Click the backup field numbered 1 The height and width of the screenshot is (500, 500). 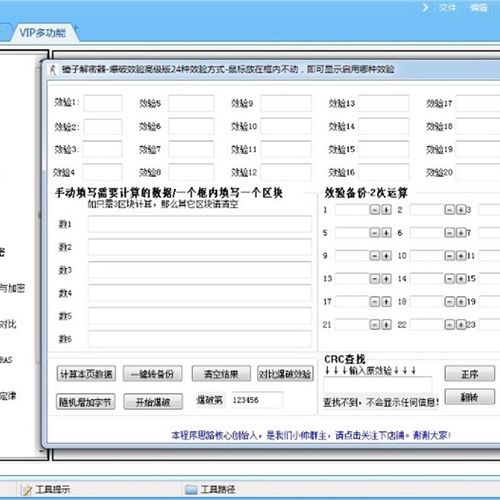(352, 210)
